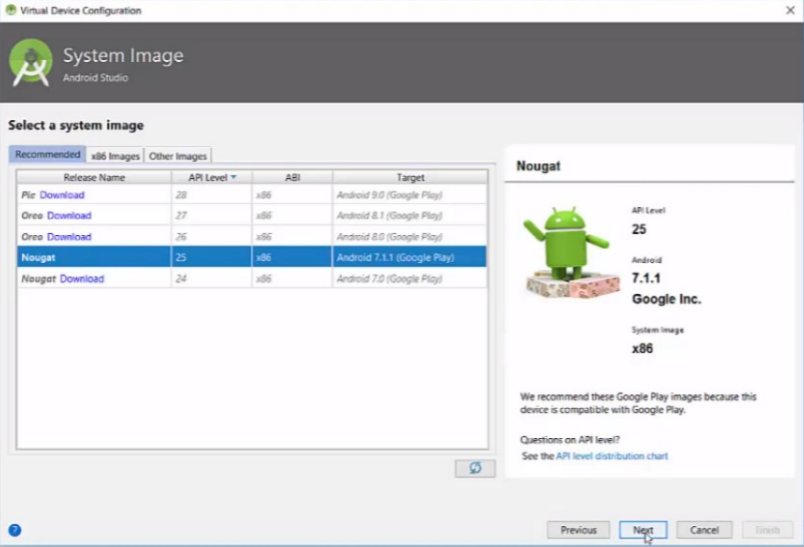
Task: Click the Target column header
Action: point(410,177)
